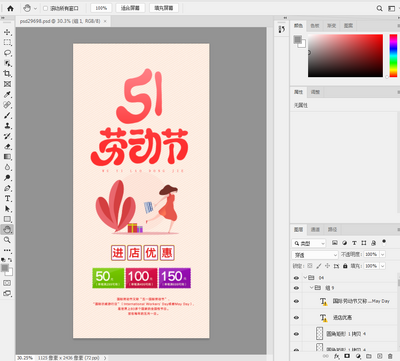Switch to Patterns tab
Viewport: 400px width, 361px height.
point(348,26)
